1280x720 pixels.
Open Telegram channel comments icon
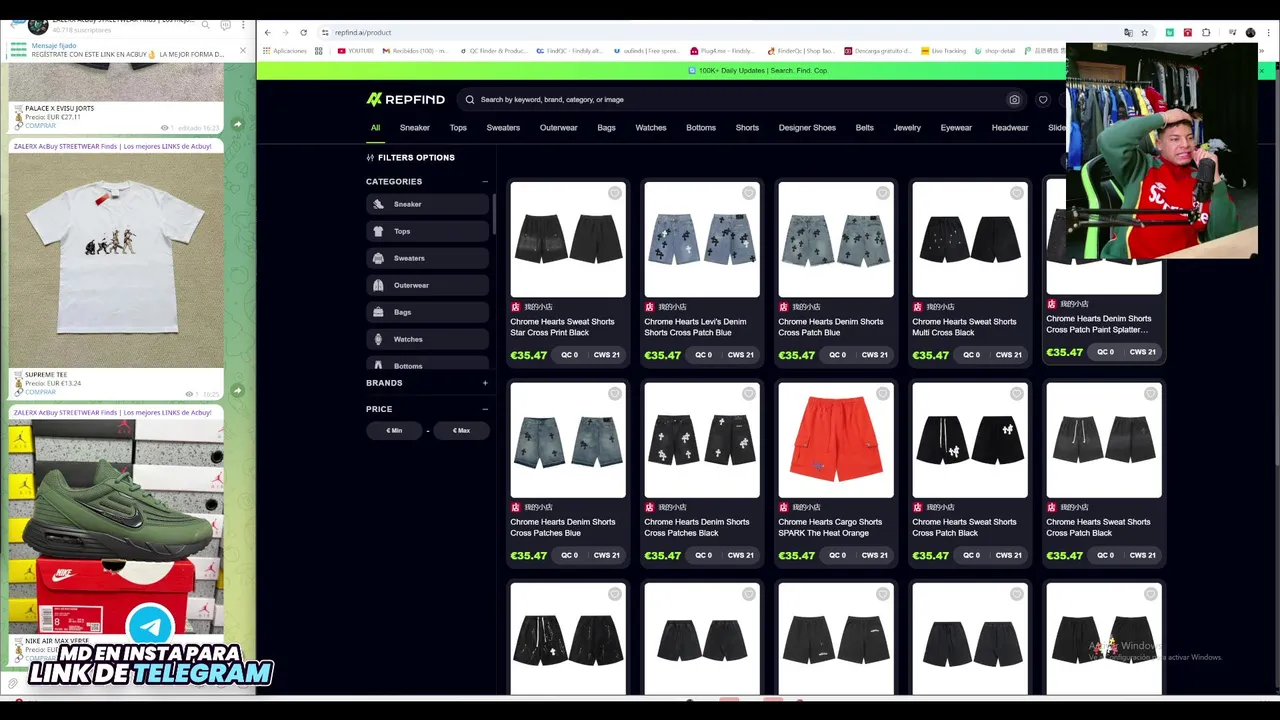225,24
